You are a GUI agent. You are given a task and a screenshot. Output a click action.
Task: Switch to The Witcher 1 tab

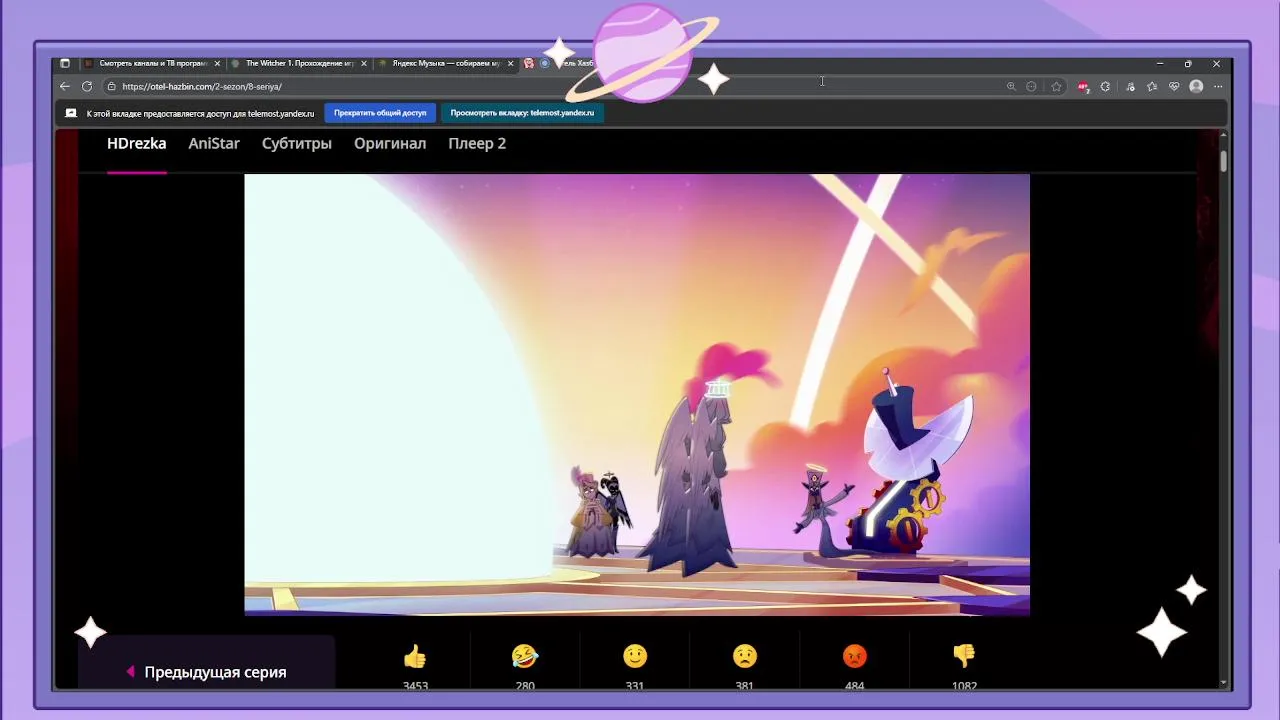point(299,63)
